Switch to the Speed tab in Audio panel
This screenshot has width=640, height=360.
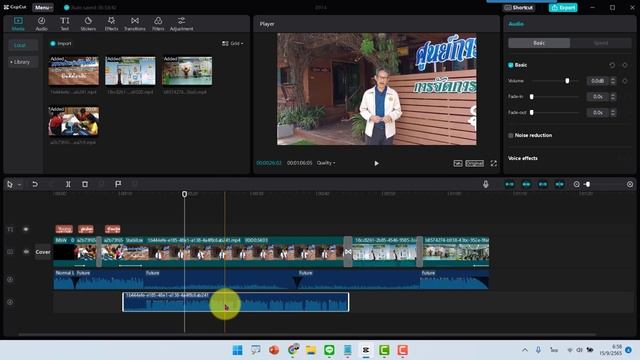point(601,43)
